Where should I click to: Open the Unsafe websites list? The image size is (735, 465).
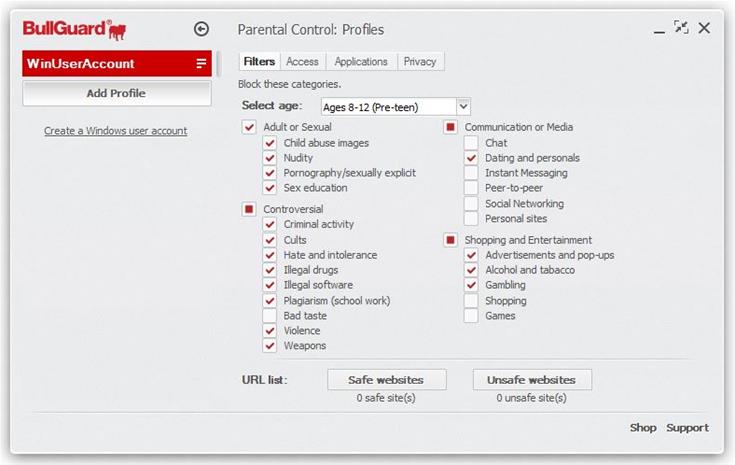click(x=531, y=380)
